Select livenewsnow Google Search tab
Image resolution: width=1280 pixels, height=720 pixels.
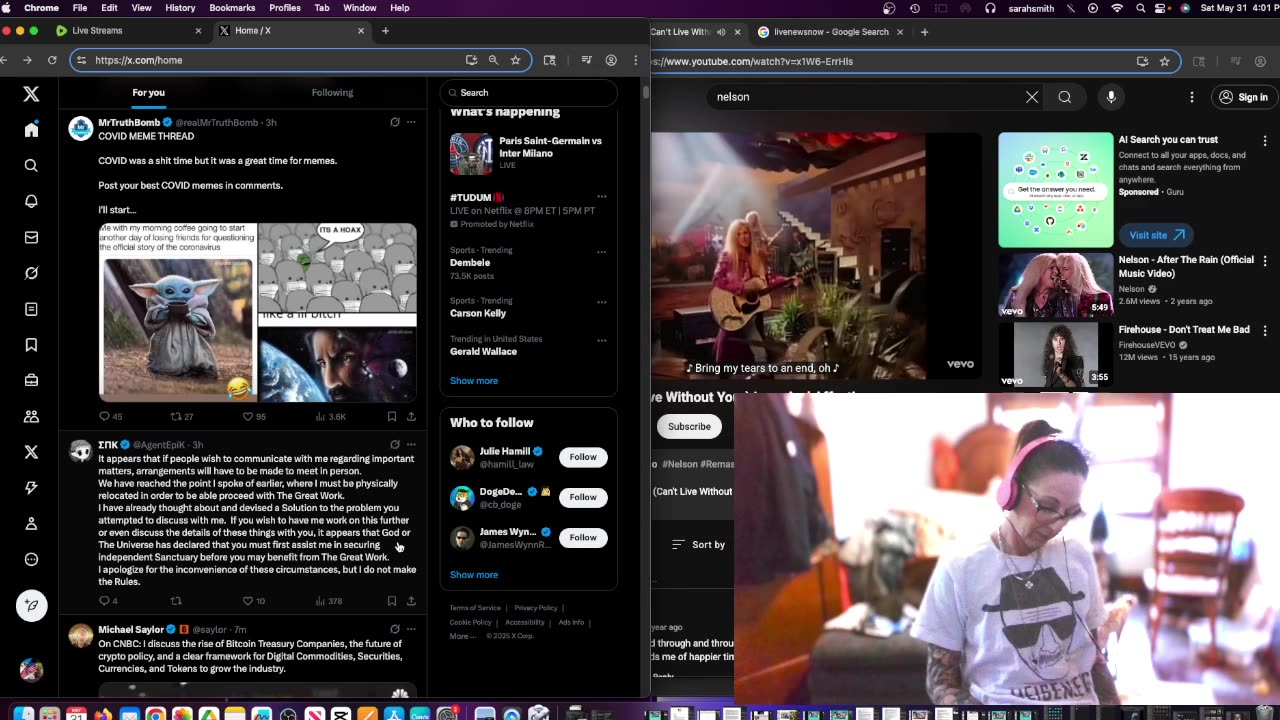(830, 32)
